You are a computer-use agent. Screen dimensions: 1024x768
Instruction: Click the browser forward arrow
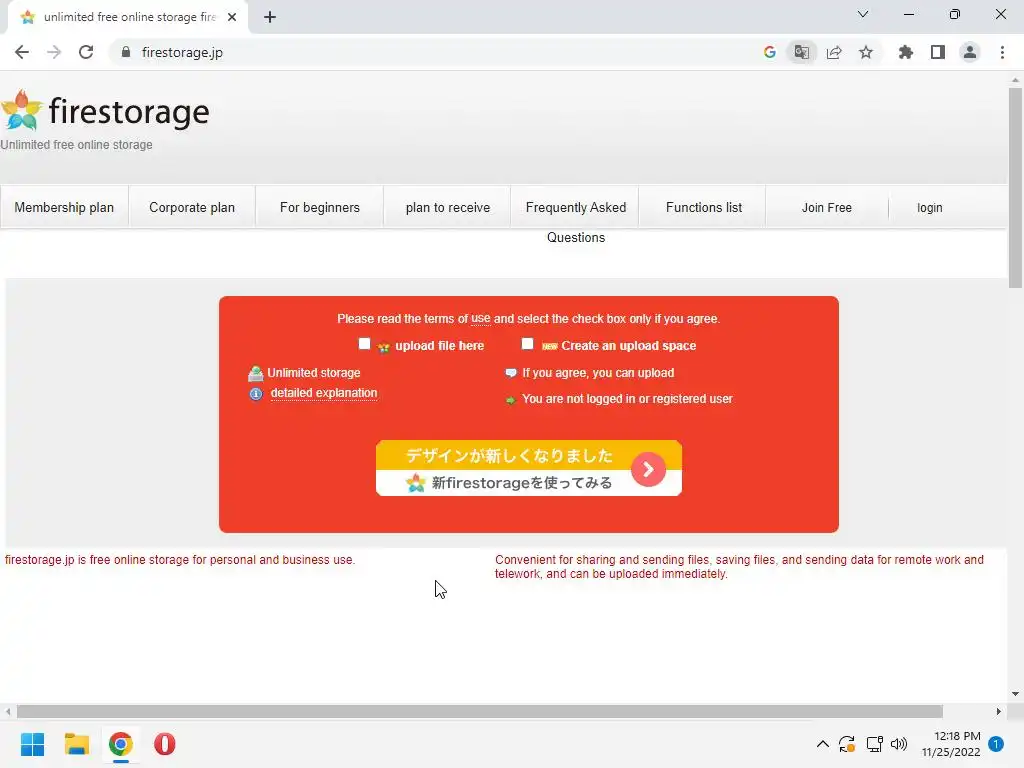(x=54, y=52)
